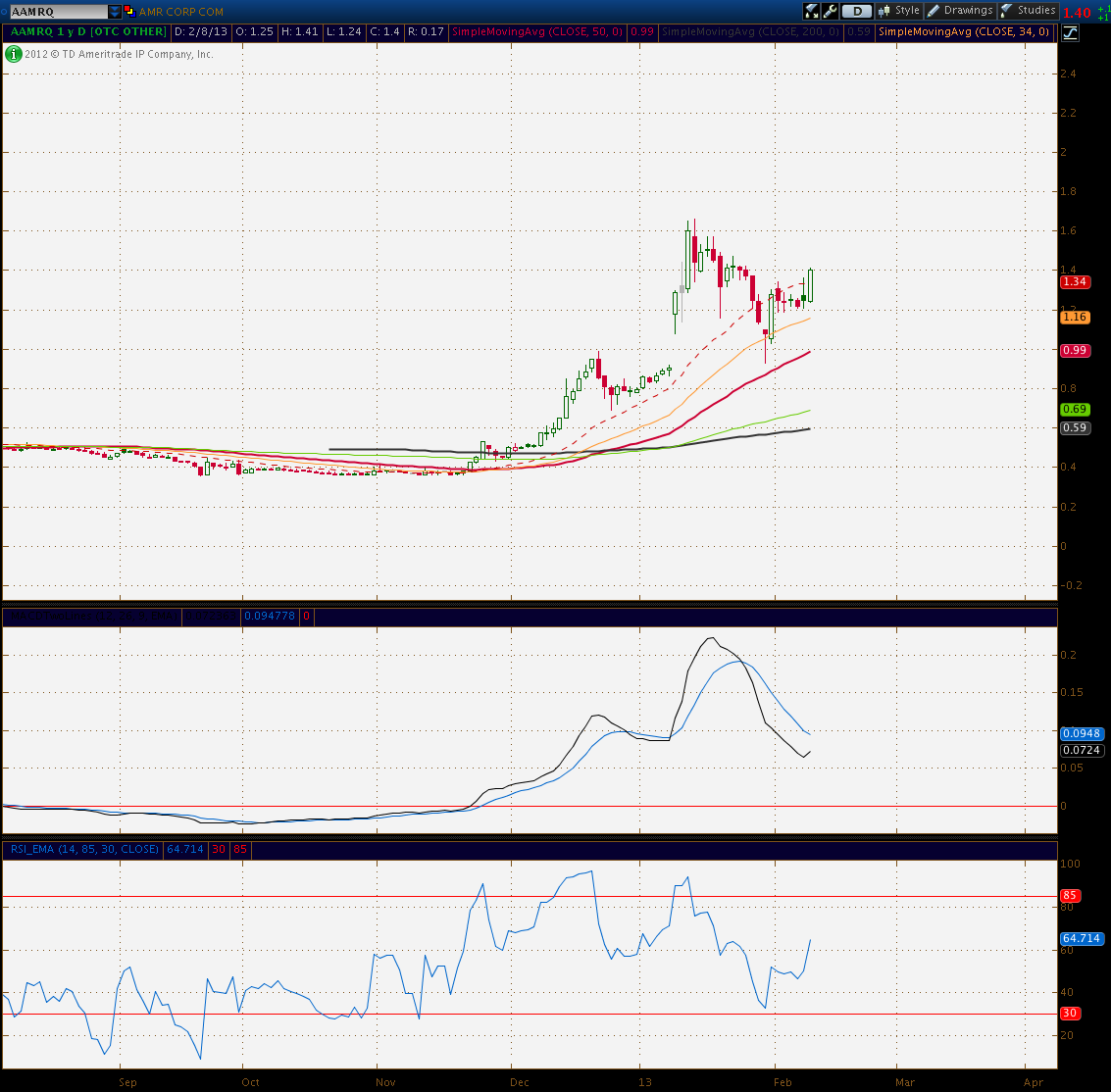Select the dimmed SimpleMovingAvg 200 study label
1111x1092 pixels.
pos(750,32)
